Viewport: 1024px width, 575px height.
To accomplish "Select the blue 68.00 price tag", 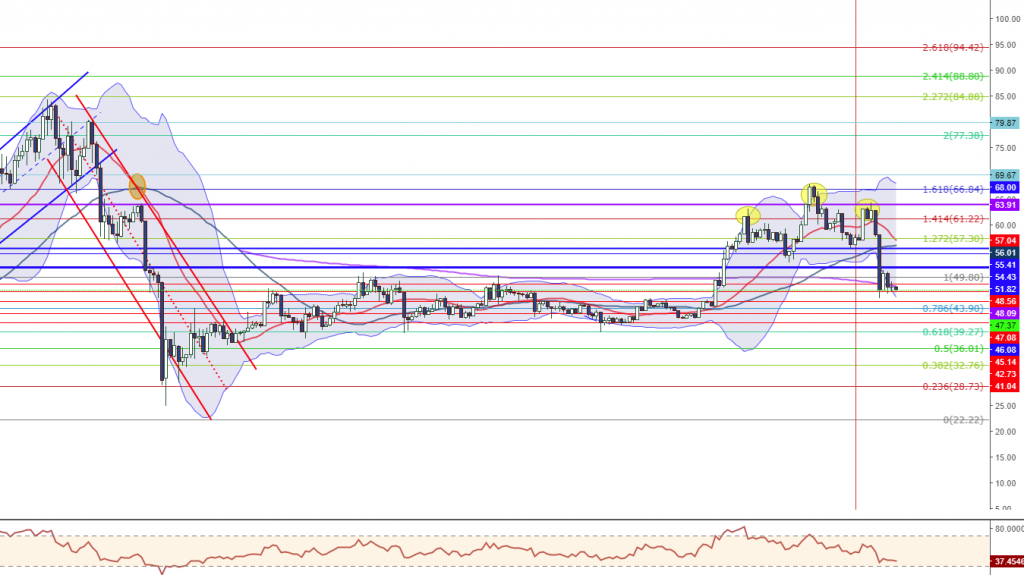I will coord(1005,188).
